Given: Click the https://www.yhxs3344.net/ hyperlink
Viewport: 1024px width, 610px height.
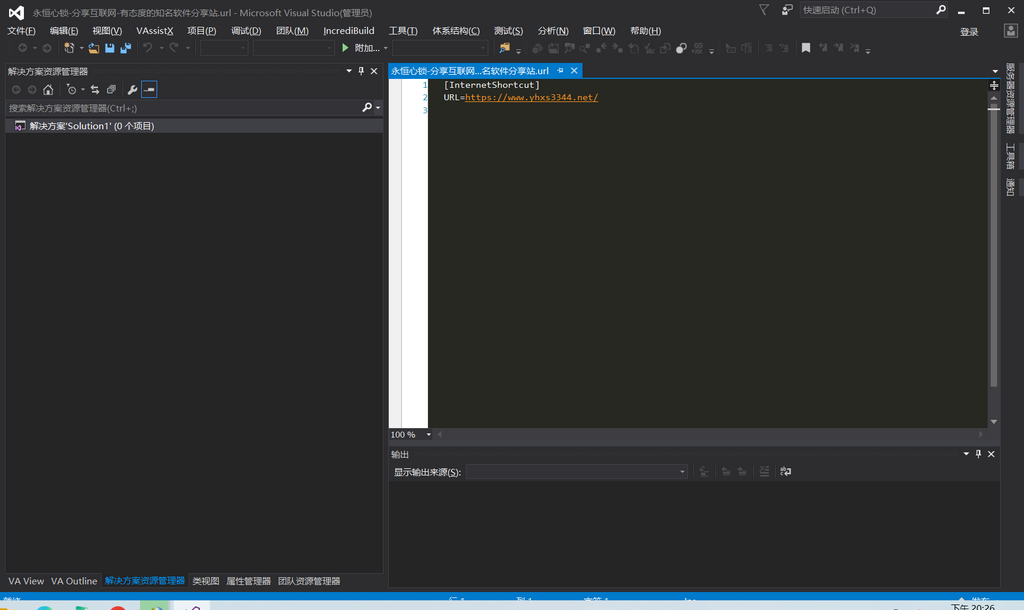Looking at the screenshot, I should (x=531, y=97).
